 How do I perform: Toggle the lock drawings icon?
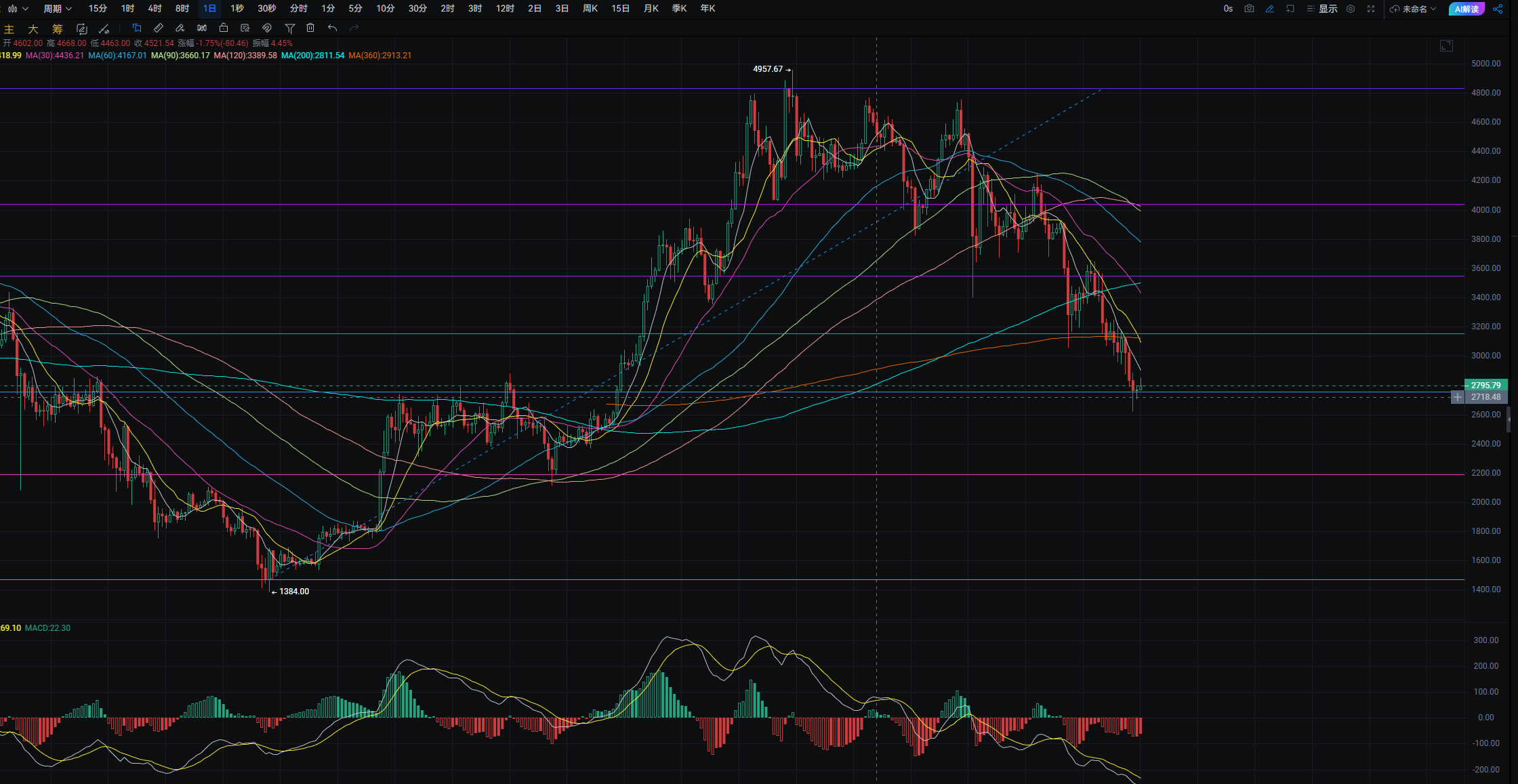(224, 28)
